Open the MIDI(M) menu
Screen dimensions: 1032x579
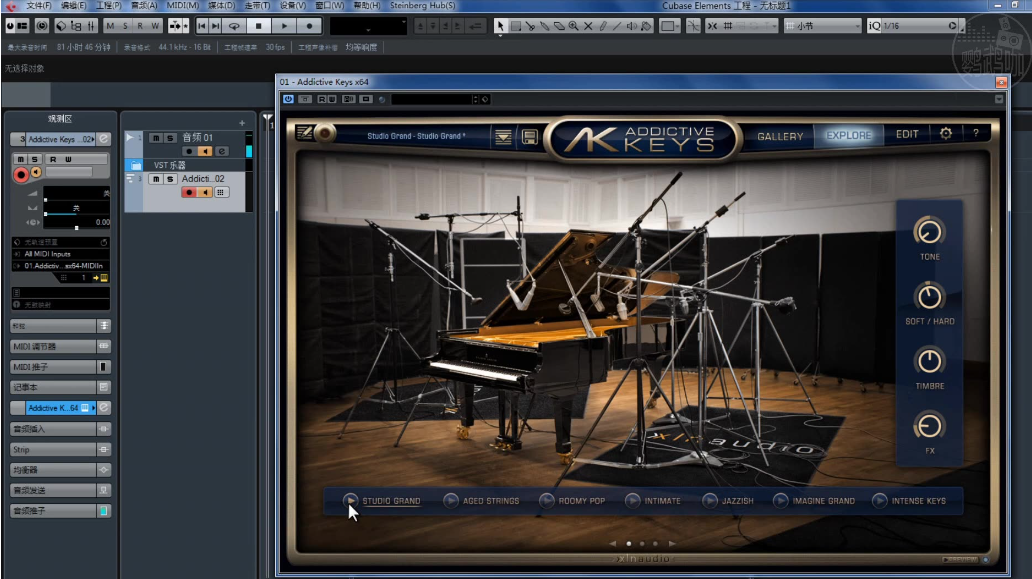(182, 5)
